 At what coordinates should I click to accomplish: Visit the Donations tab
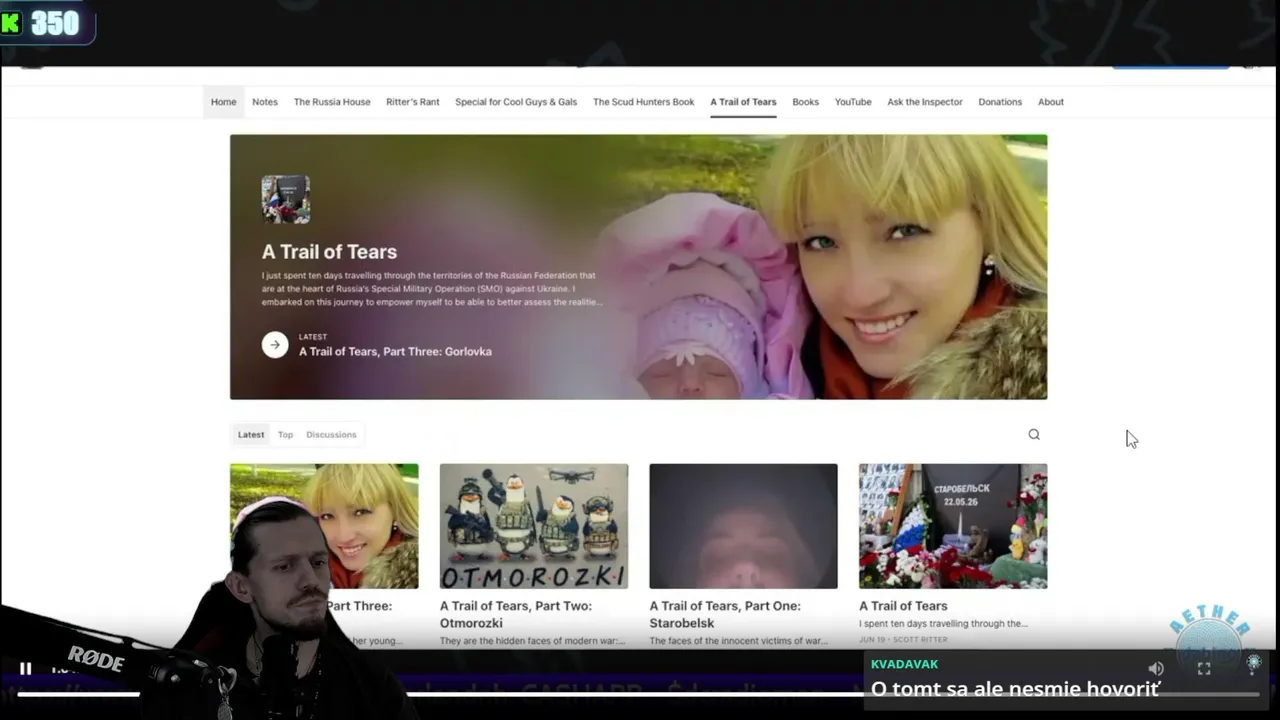1000,102
